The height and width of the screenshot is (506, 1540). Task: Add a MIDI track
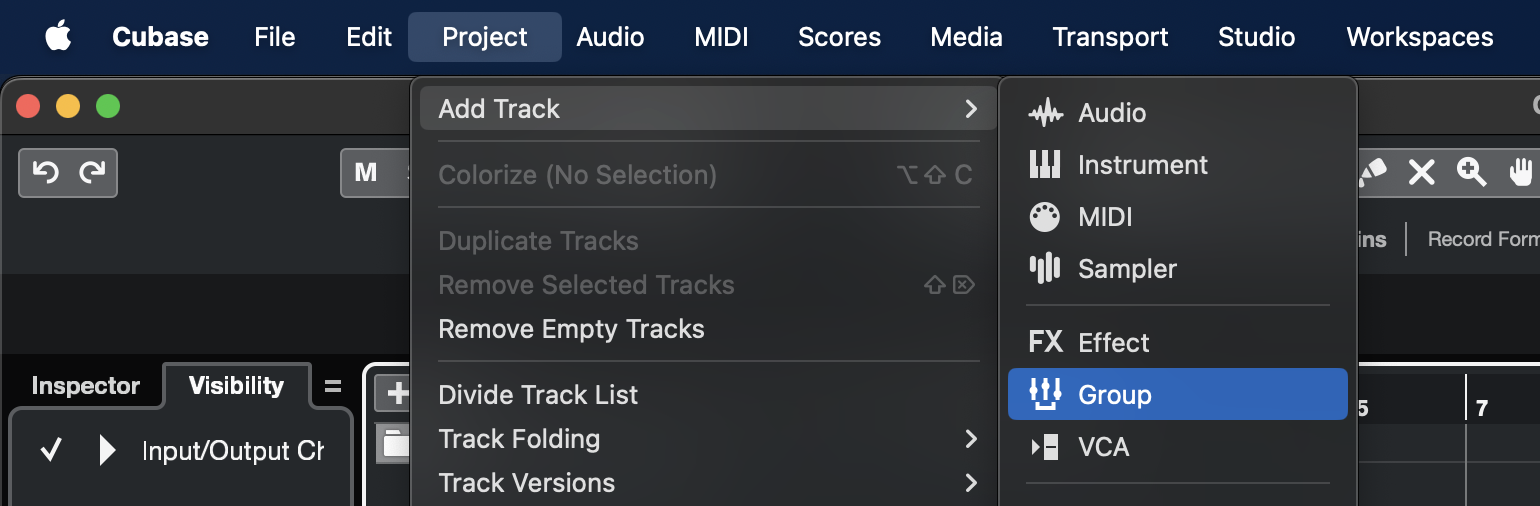(1104, 217)
